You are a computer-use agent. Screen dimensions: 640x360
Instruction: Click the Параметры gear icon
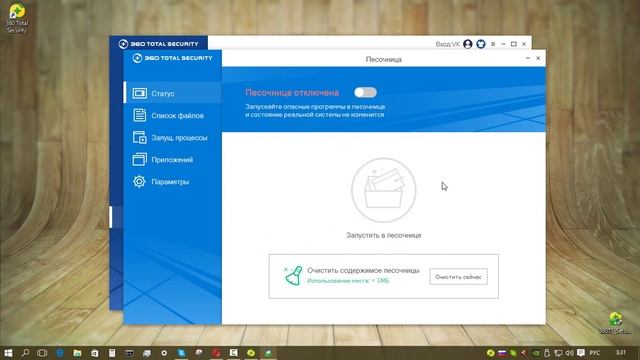[x=139, y=182]
